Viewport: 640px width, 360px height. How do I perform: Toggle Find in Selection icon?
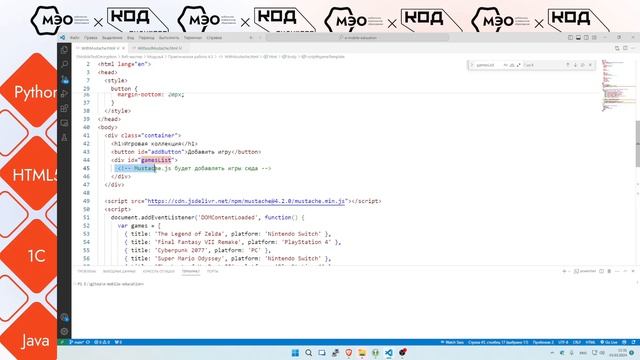point(583,65)
